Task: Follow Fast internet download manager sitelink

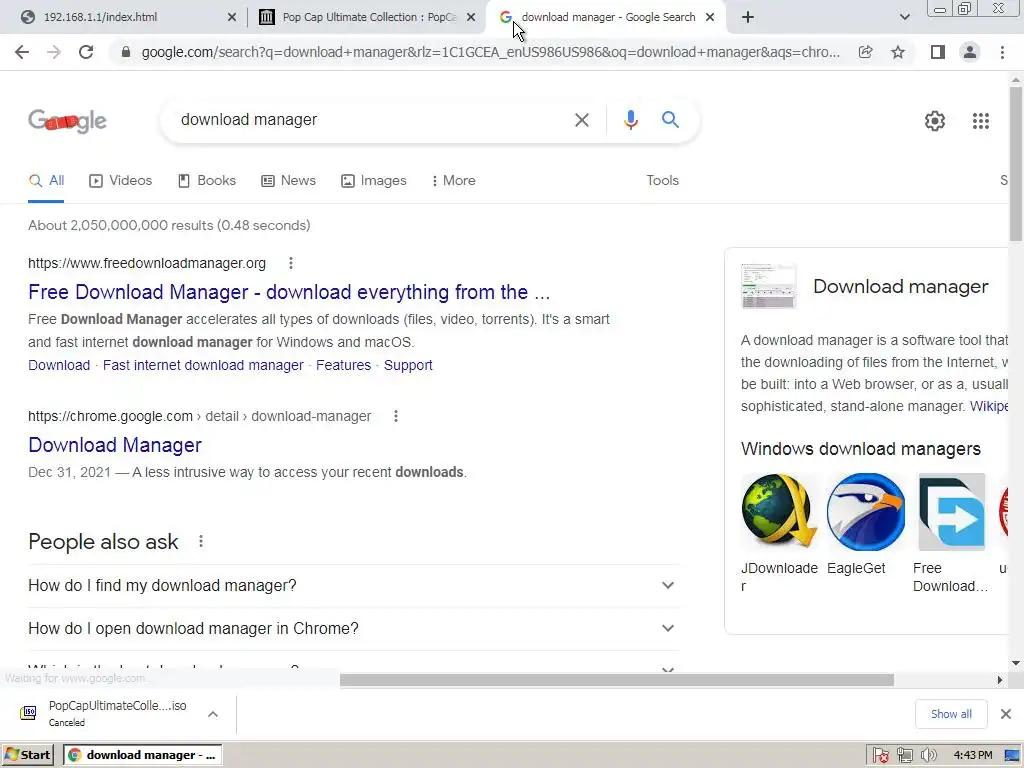Action: pyautogui.click(x=203, y=365)
